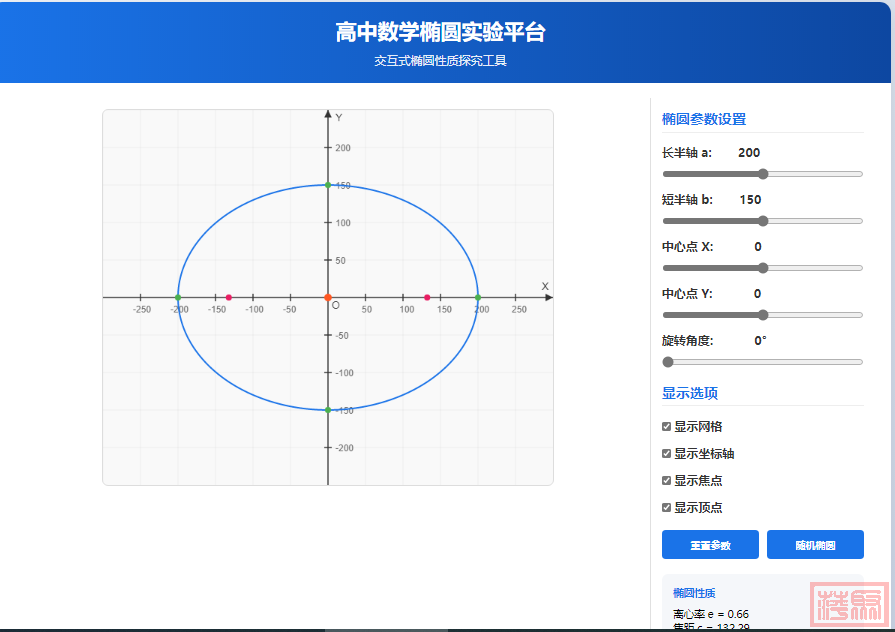Click the orange center point at origin

coord(328,297)
